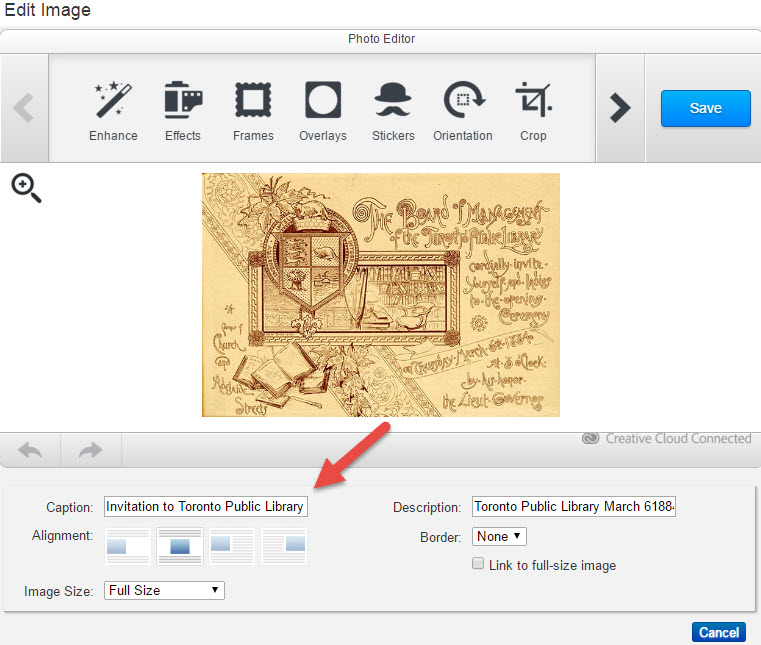Screen dimensions: 761x645
Task: Expand the Image Size dropdown
Action: click(x=164, y=591)
